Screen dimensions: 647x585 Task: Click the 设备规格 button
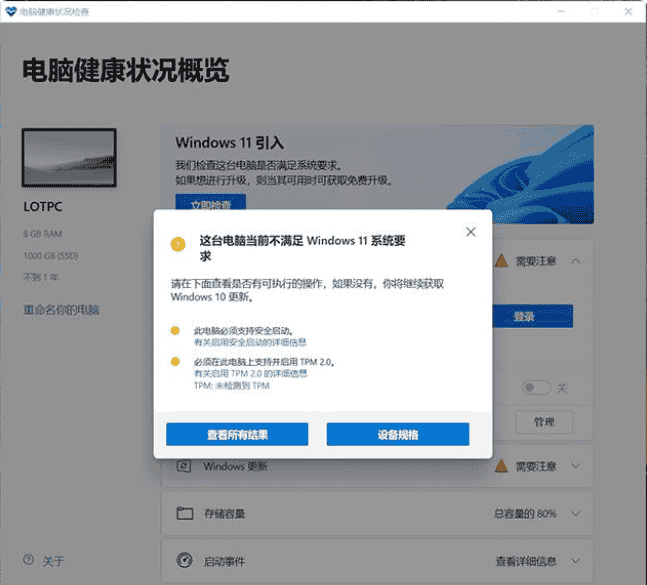[397, 434]
